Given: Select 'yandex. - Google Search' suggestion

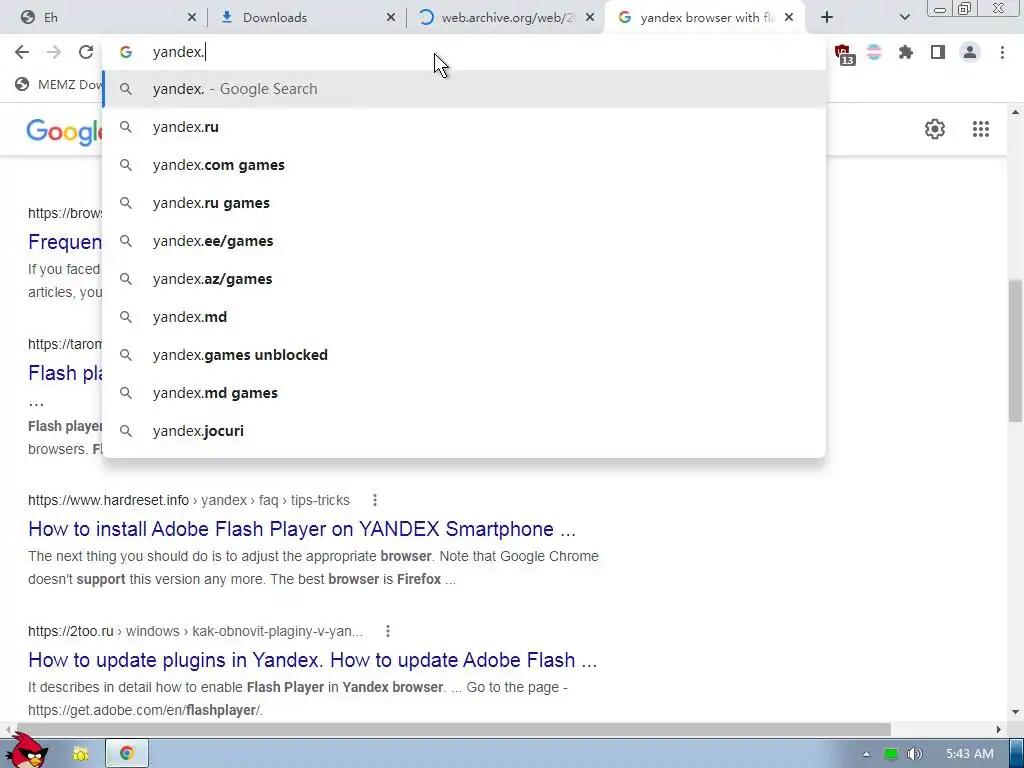Looking at the screenshot, I should point(464,89).
